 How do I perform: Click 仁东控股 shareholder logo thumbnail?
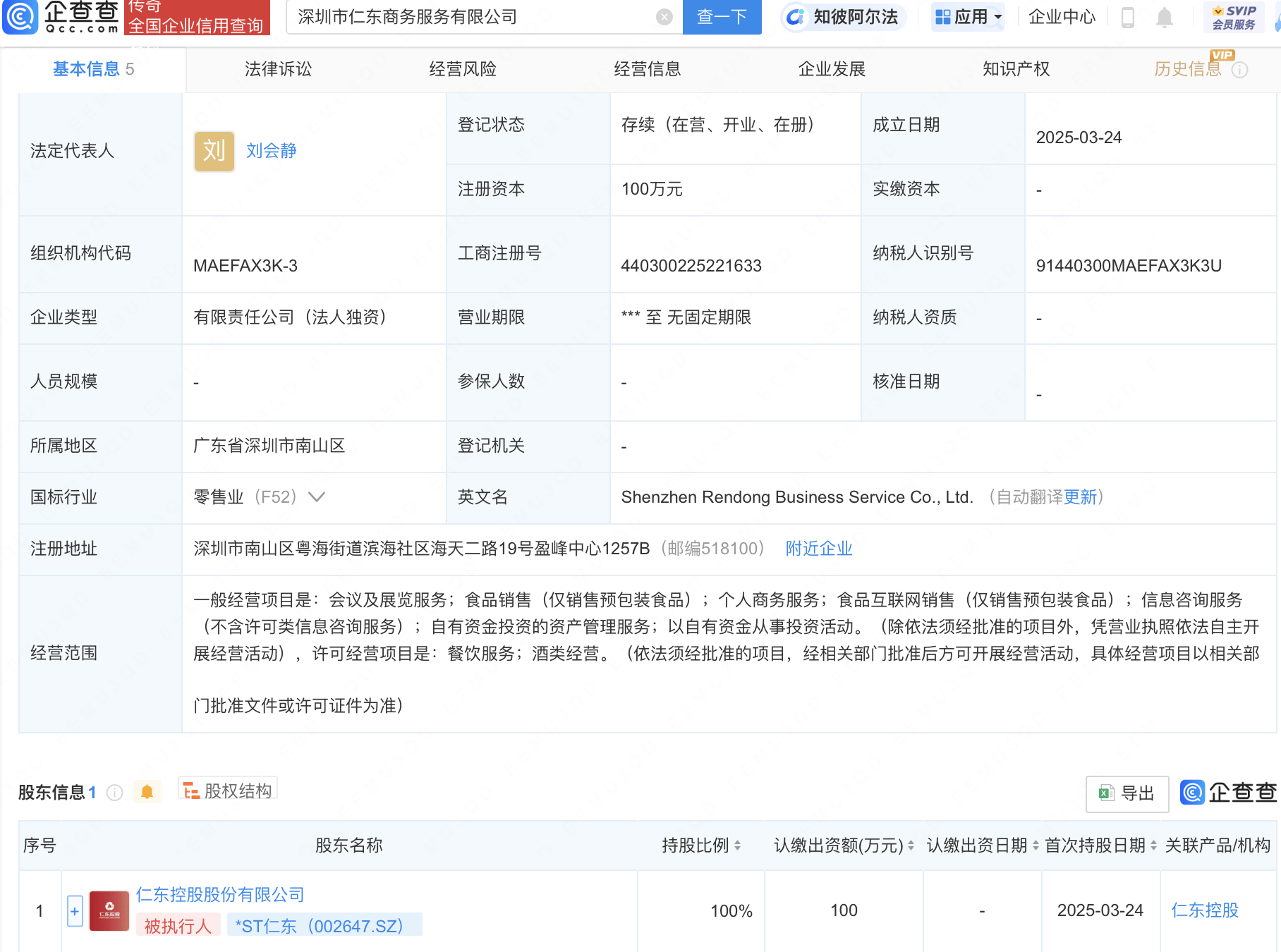109,910
